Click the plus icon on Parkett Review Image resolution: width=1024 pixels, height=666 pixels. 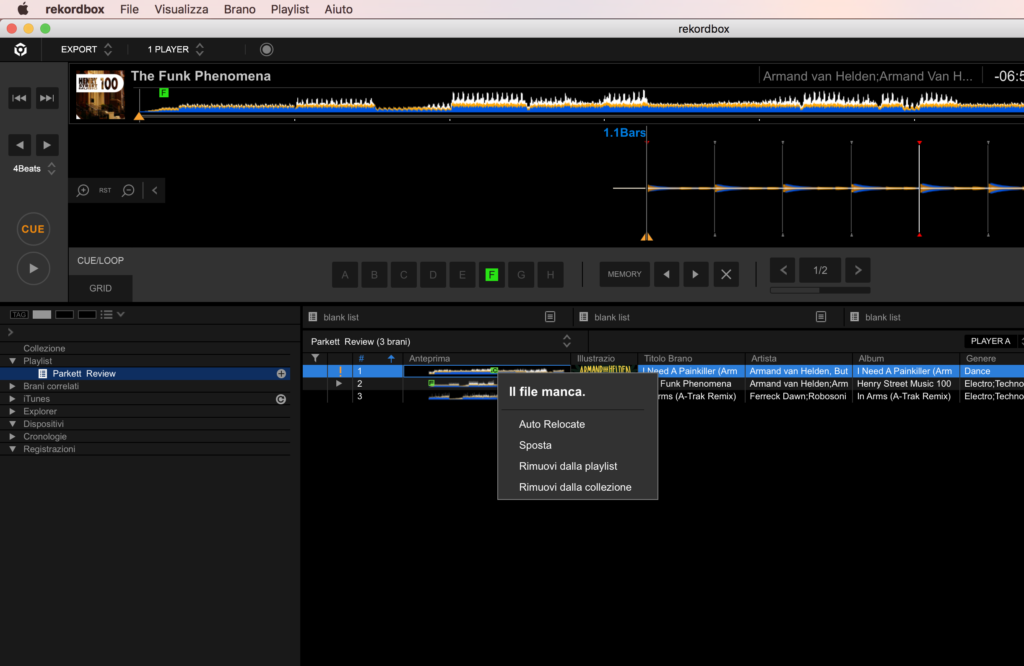click(x=281, y=374)
